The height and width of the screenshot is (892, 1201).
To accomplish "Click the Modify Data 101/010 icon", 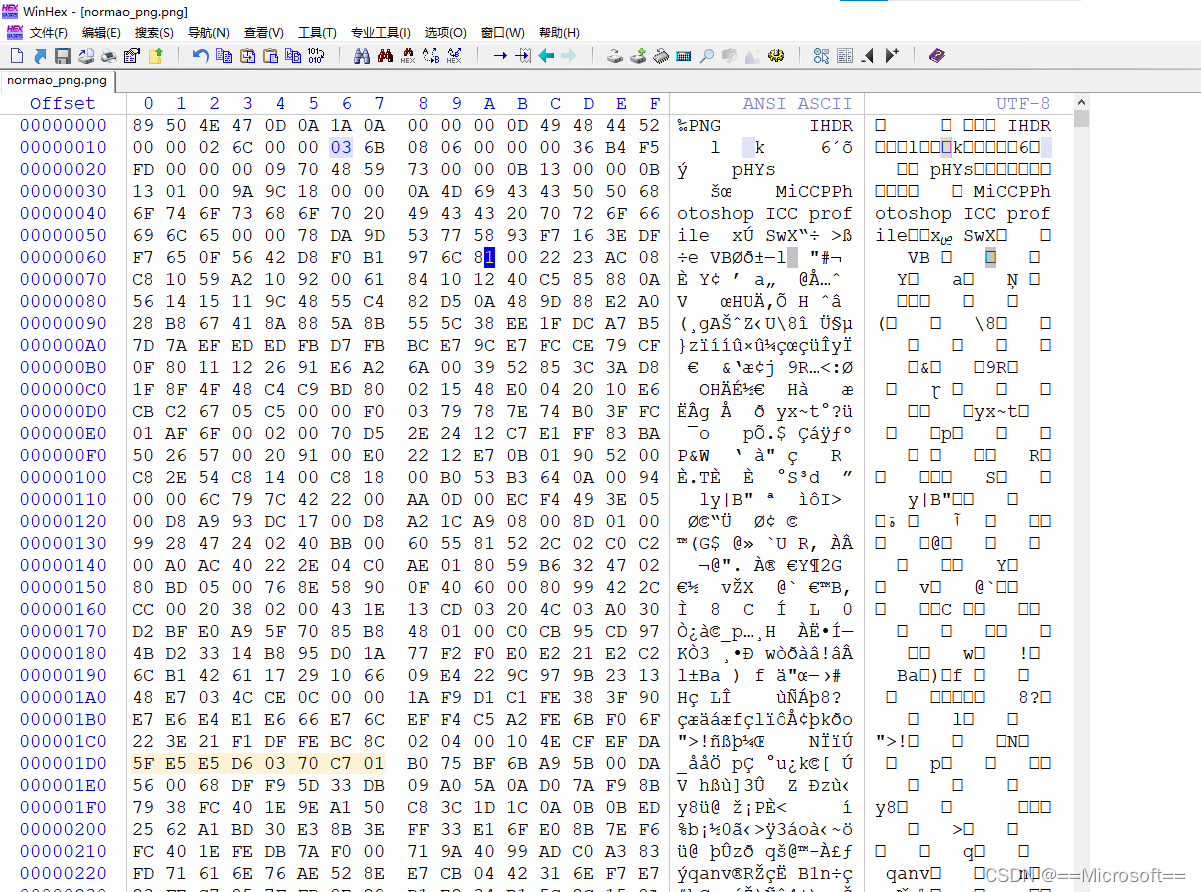I will click(316, 56).
